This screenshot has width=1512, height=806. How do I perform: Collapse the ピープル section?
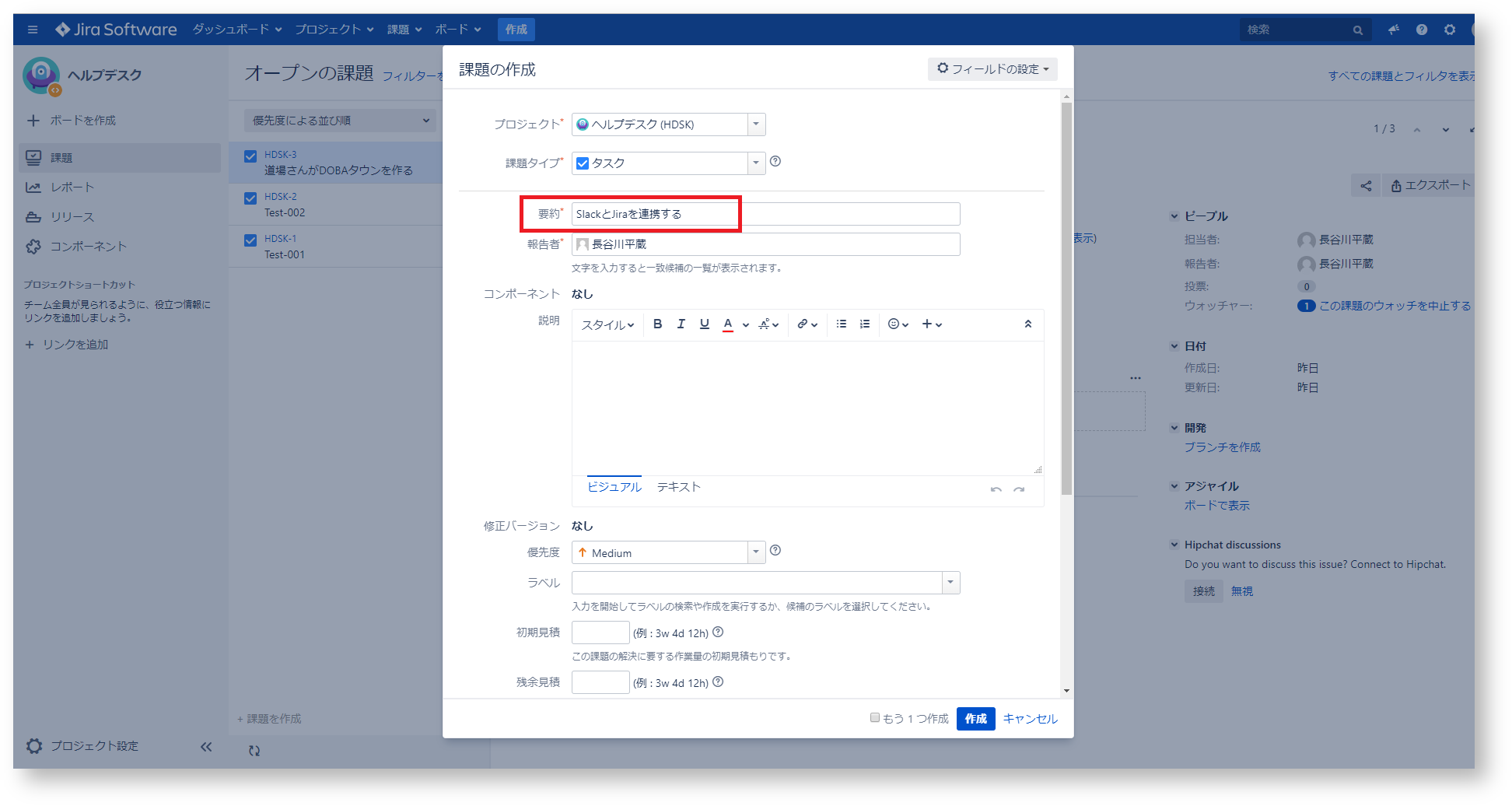click(1174, 216)
